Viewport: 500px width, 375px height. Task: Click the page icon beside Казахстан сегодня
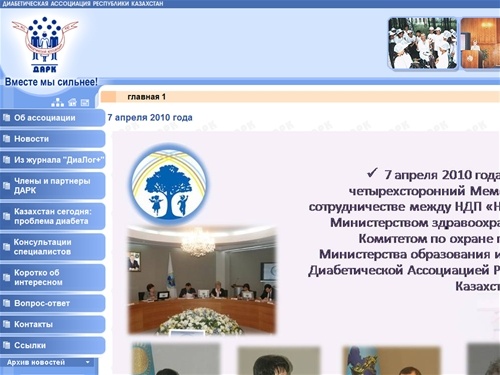(6, 216)
